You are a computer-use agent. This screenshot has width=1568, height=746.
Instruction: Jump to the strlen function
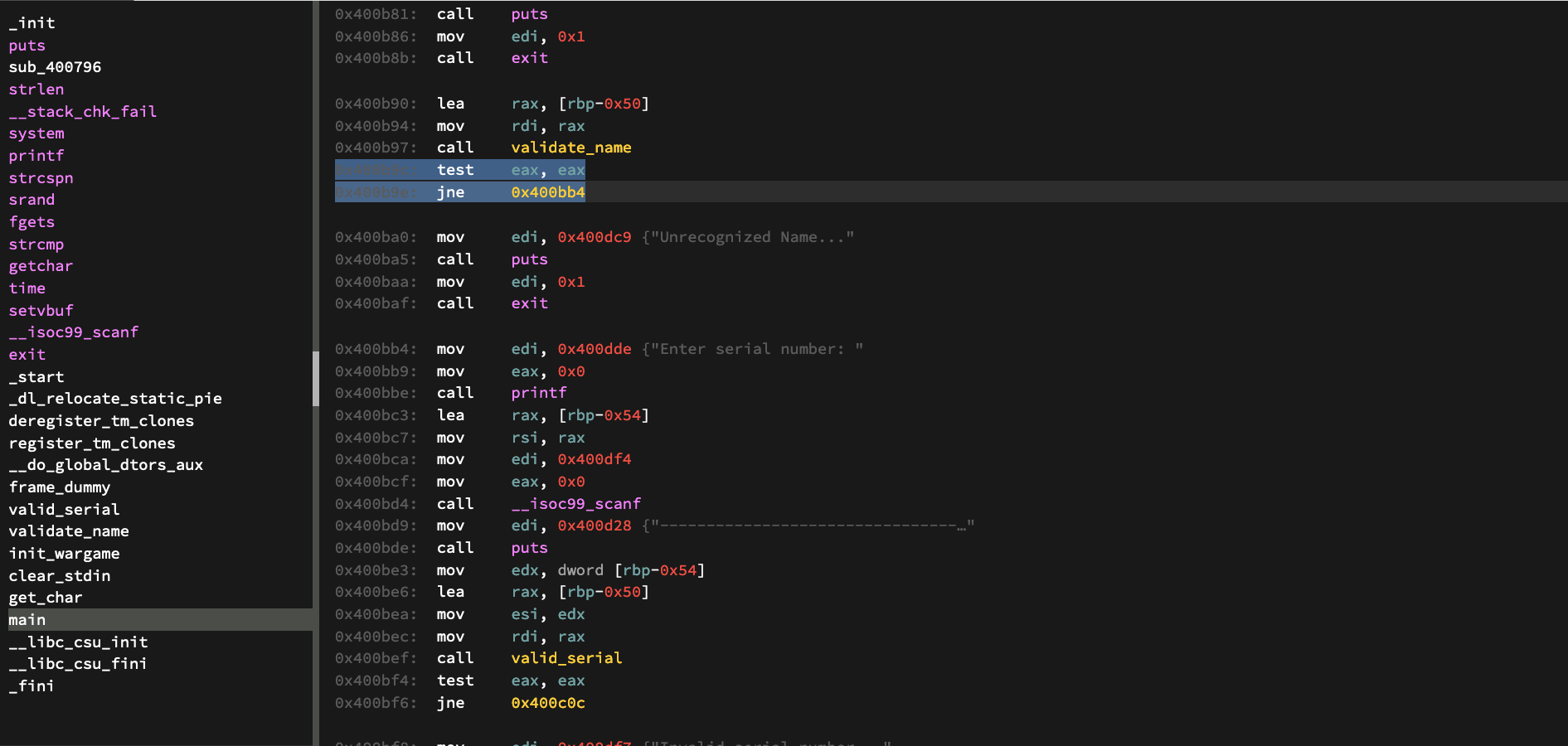pos(36,90)
